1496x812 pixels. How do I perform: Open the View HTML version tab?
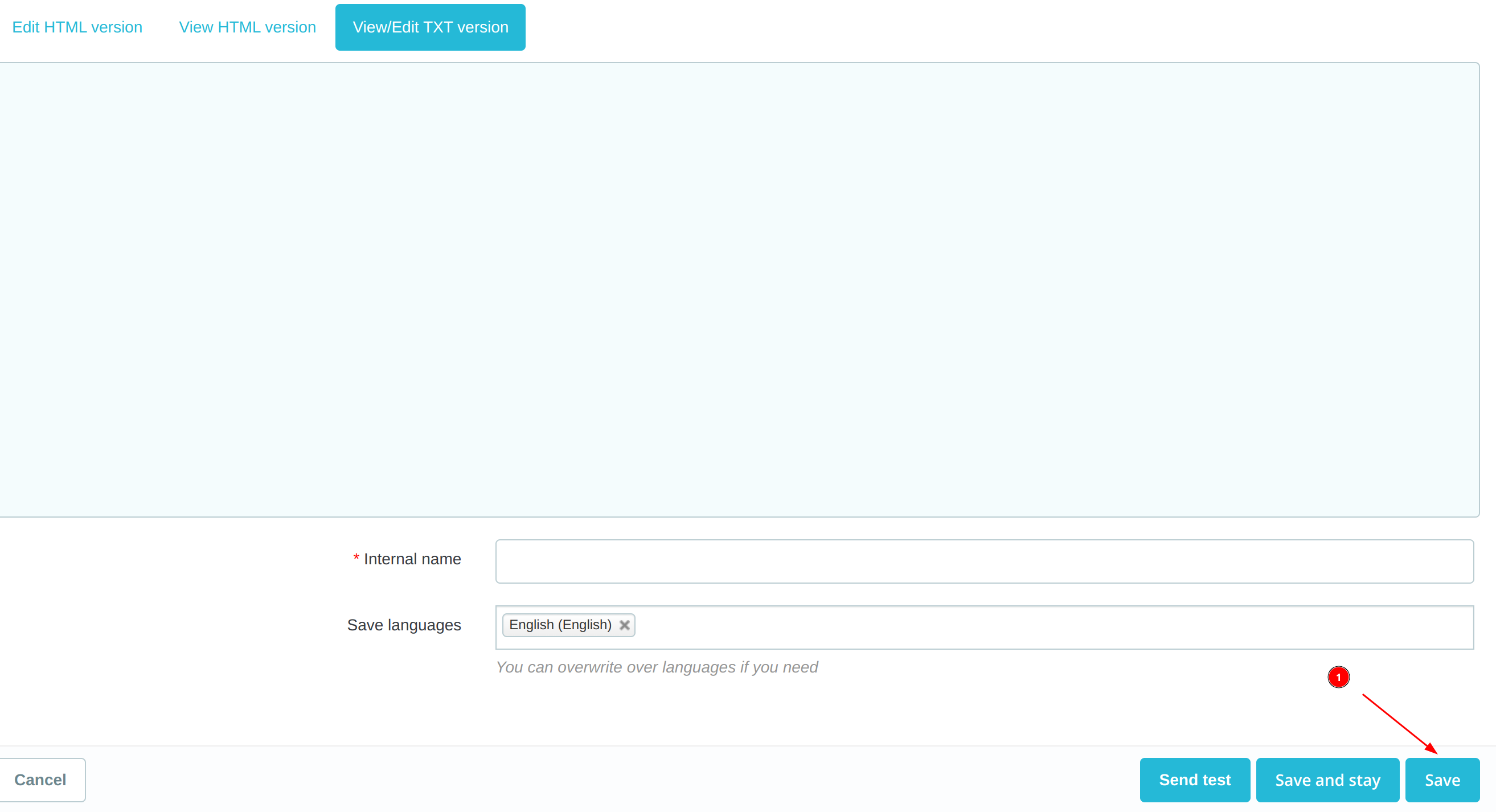pyautogui.click(x=247, y=27)
